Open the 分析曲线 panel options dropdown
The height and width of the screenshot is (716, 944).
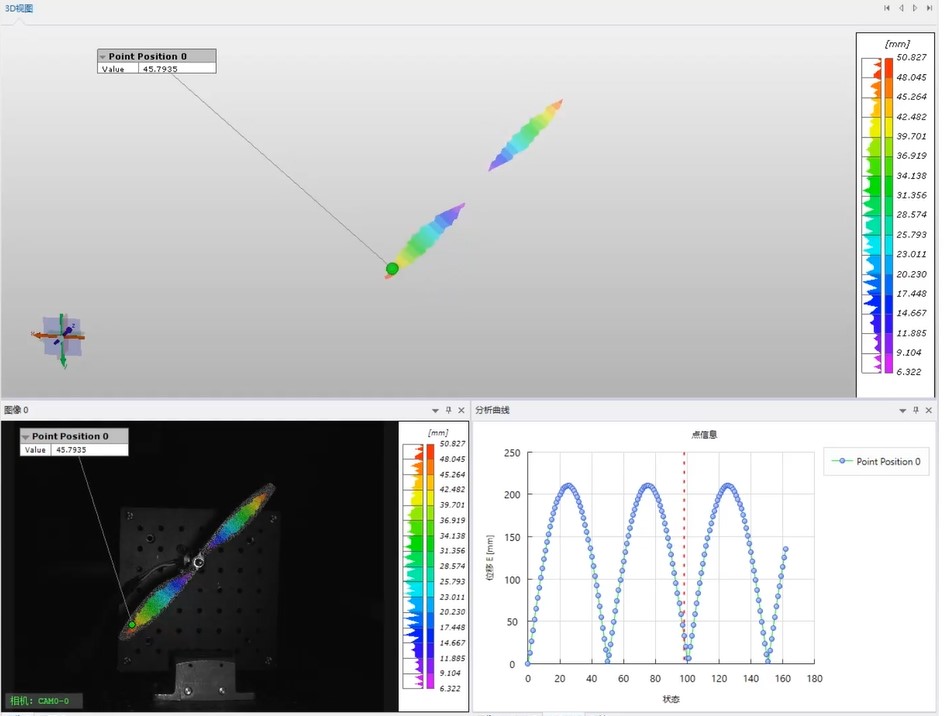pos(903,410)
